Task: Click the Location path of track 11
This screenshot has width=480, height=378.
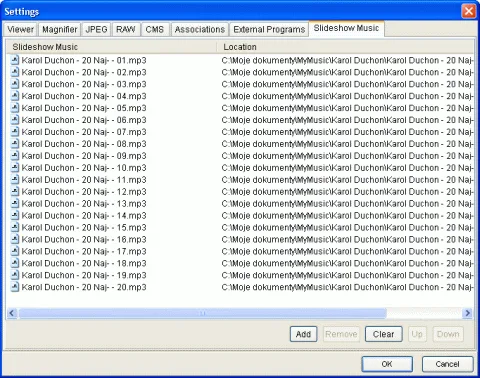Action: pyautogui.click(x=347, y=180)
